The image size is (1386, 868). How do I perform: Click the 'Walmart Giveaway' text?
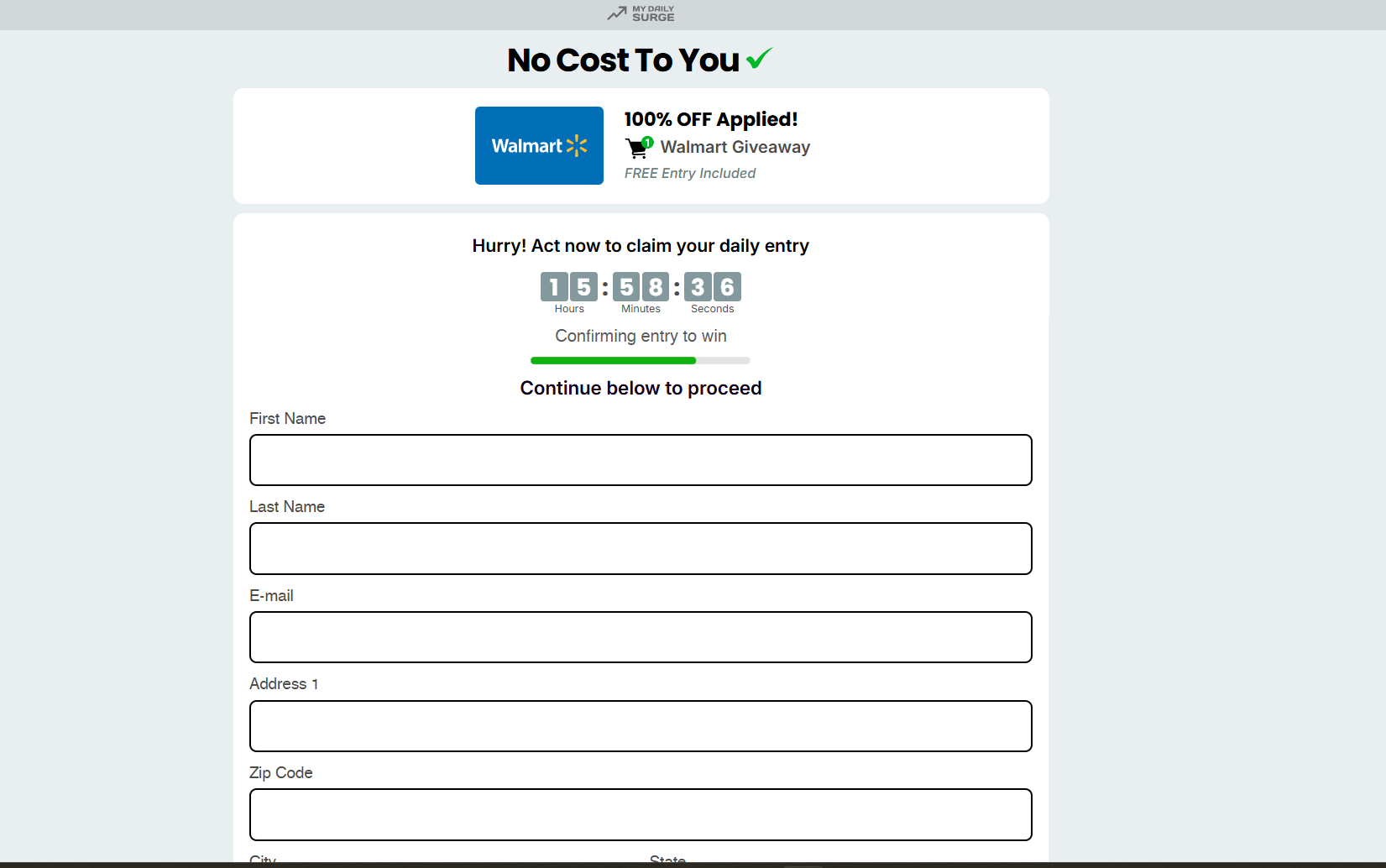point(735,147)
